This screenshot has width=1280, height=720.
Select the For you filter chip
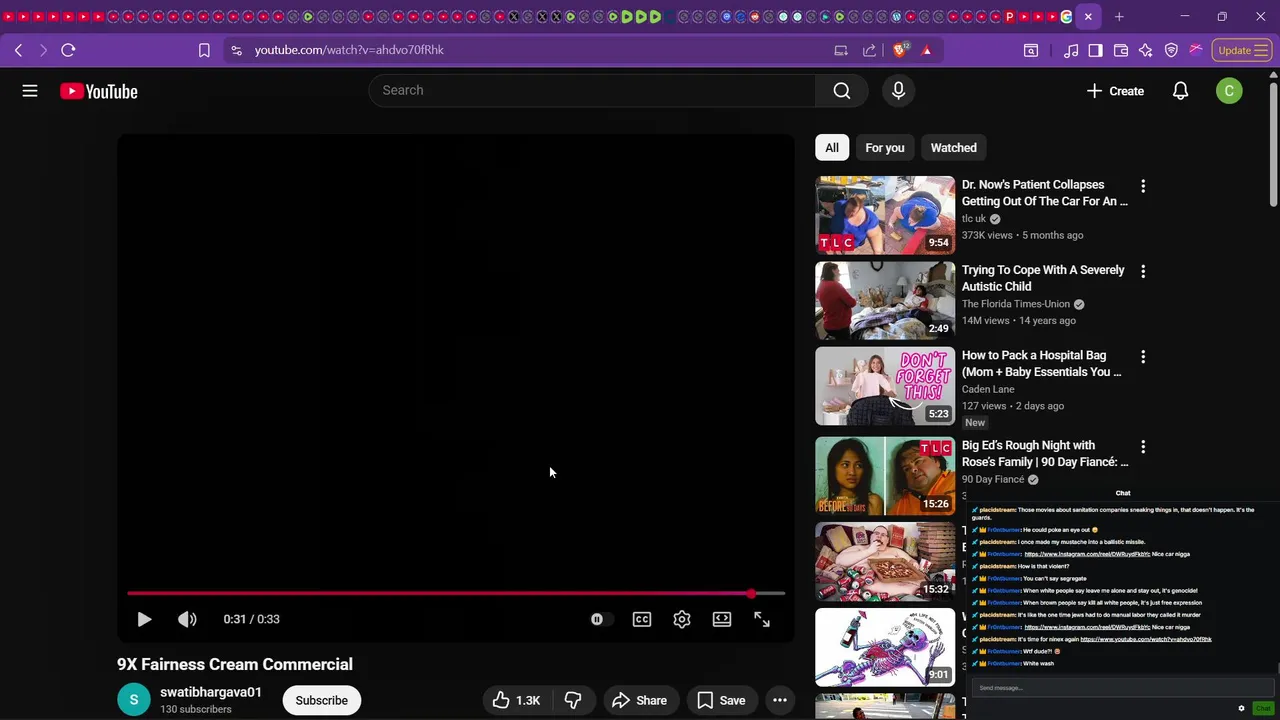pyautogui.click(x=885, y=148)
